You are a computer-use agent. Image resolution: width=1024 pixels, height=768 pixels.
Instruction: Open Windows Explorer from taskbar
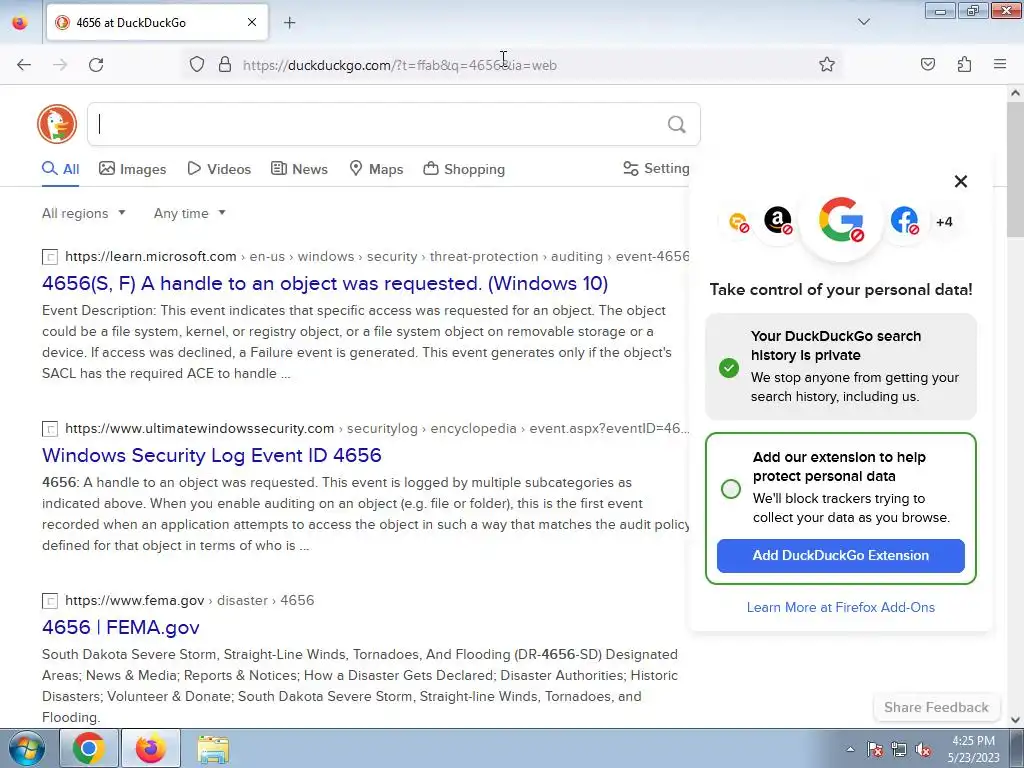click(x=213, y=748)
